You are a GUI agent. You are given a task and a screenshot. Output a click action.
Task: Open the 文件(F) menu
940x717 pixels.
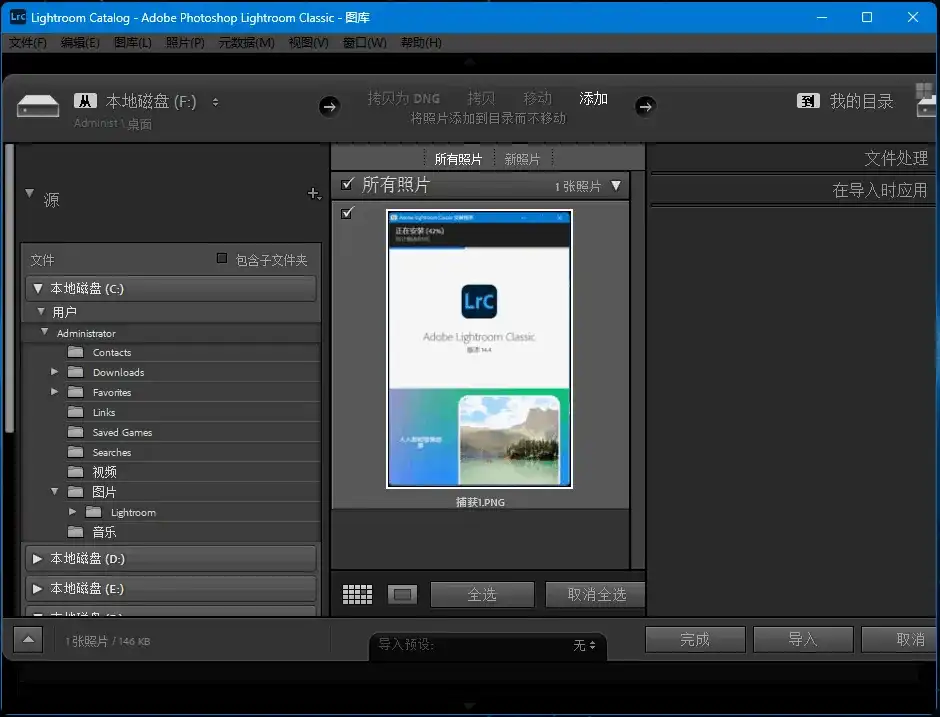(x=28, y=43)
